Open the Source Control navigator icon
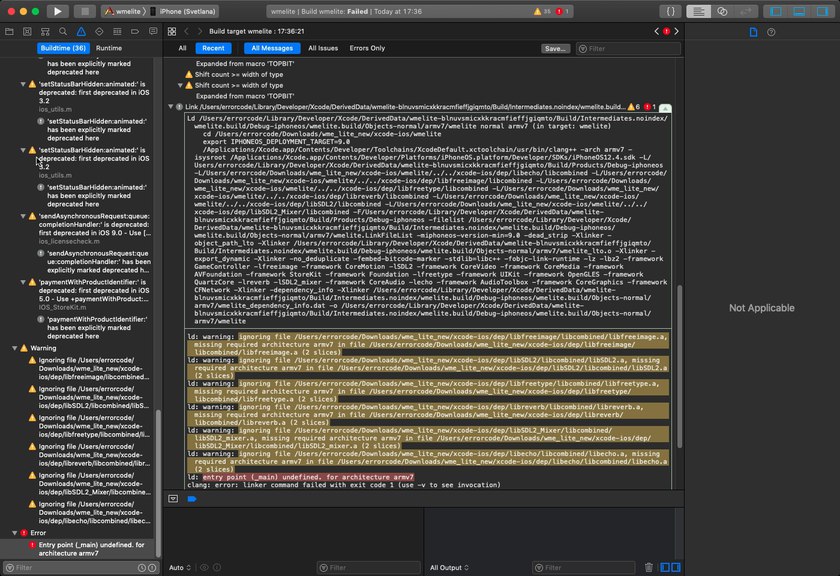 point(27,32)
